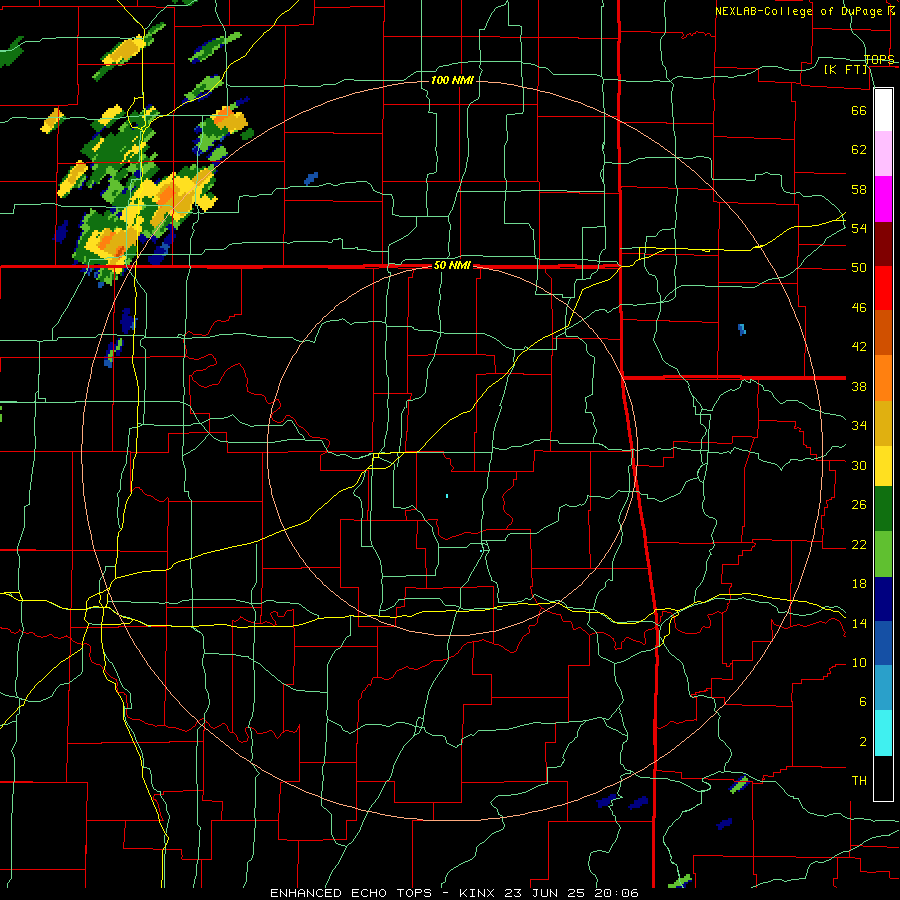Click the 6 value on the legend

click(x=862, y=701)
